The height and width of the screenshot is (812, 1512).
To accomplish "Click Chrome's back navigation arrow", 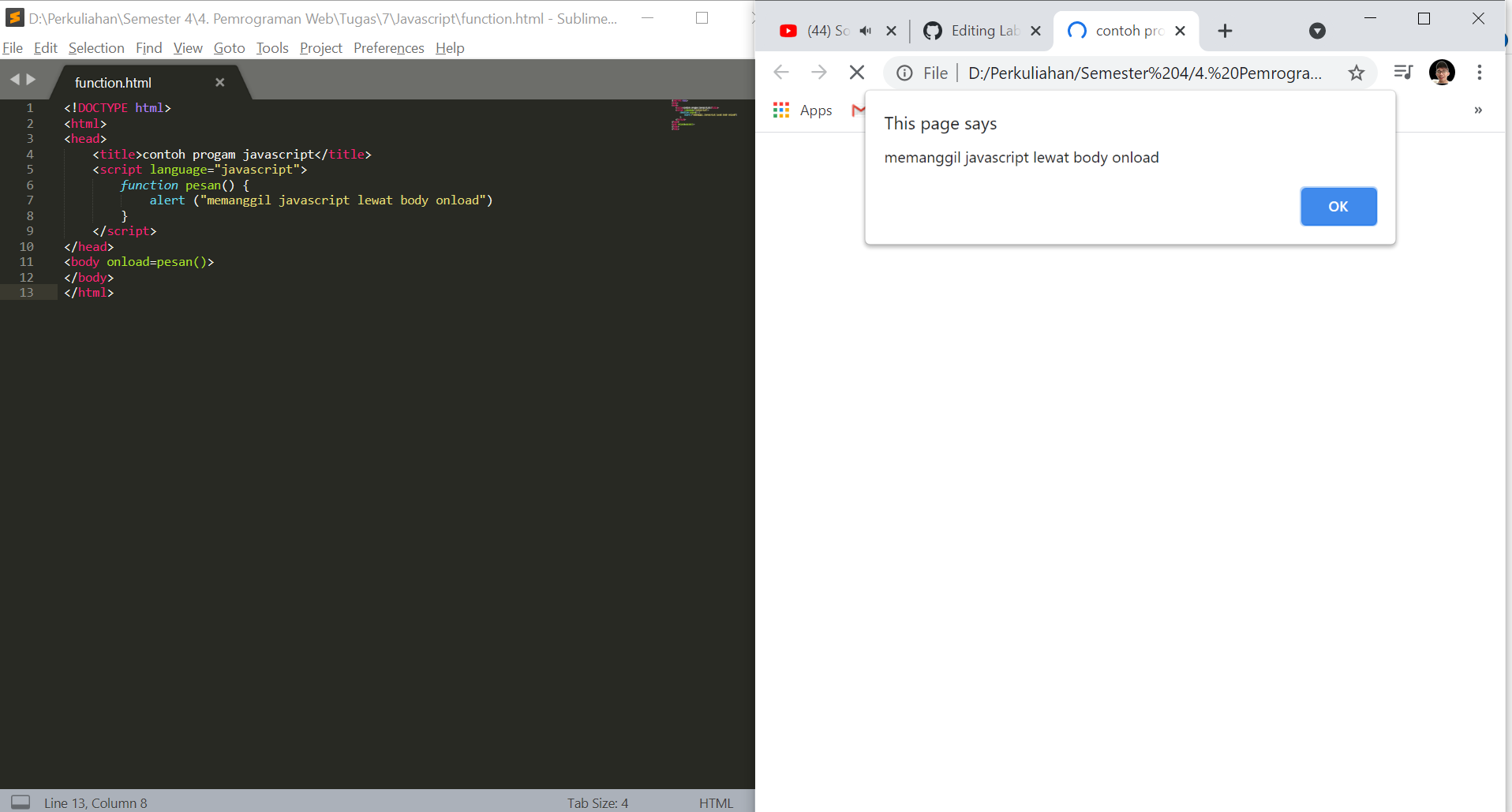I will (780, 72).
